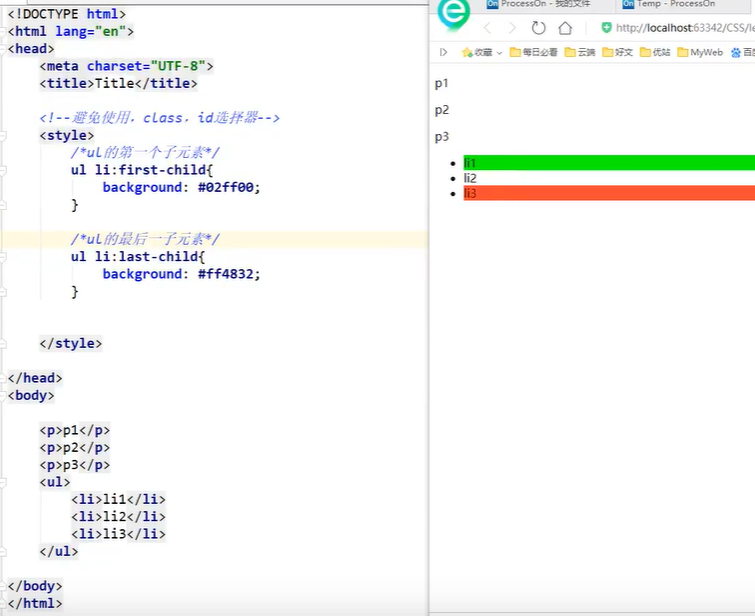Viewport: 755px width, 616px height.
Task: Click the </head> closing tag
Action: [x=35, y=378]
